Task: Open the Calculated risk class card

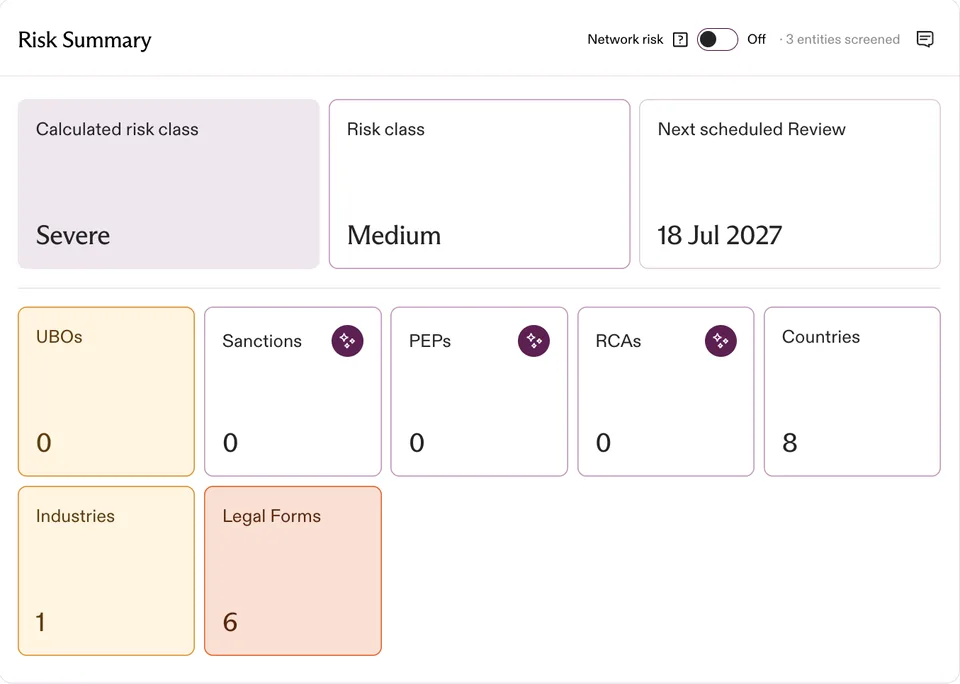Action: point(168,184)
